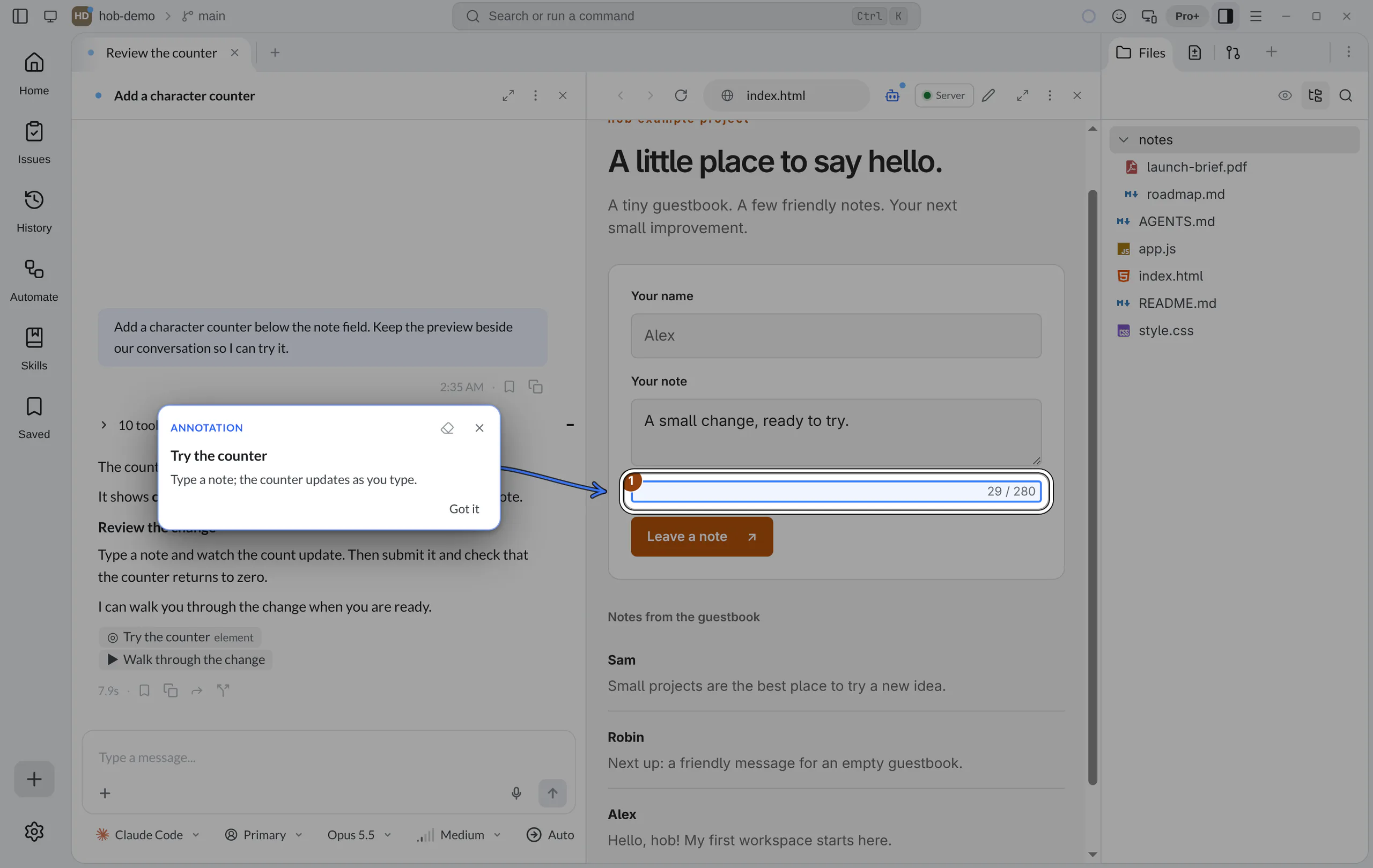Open the Primary profile dropdown
Image resolution: width=1373 pixels, height=868 pixels.
coord(263,834)
